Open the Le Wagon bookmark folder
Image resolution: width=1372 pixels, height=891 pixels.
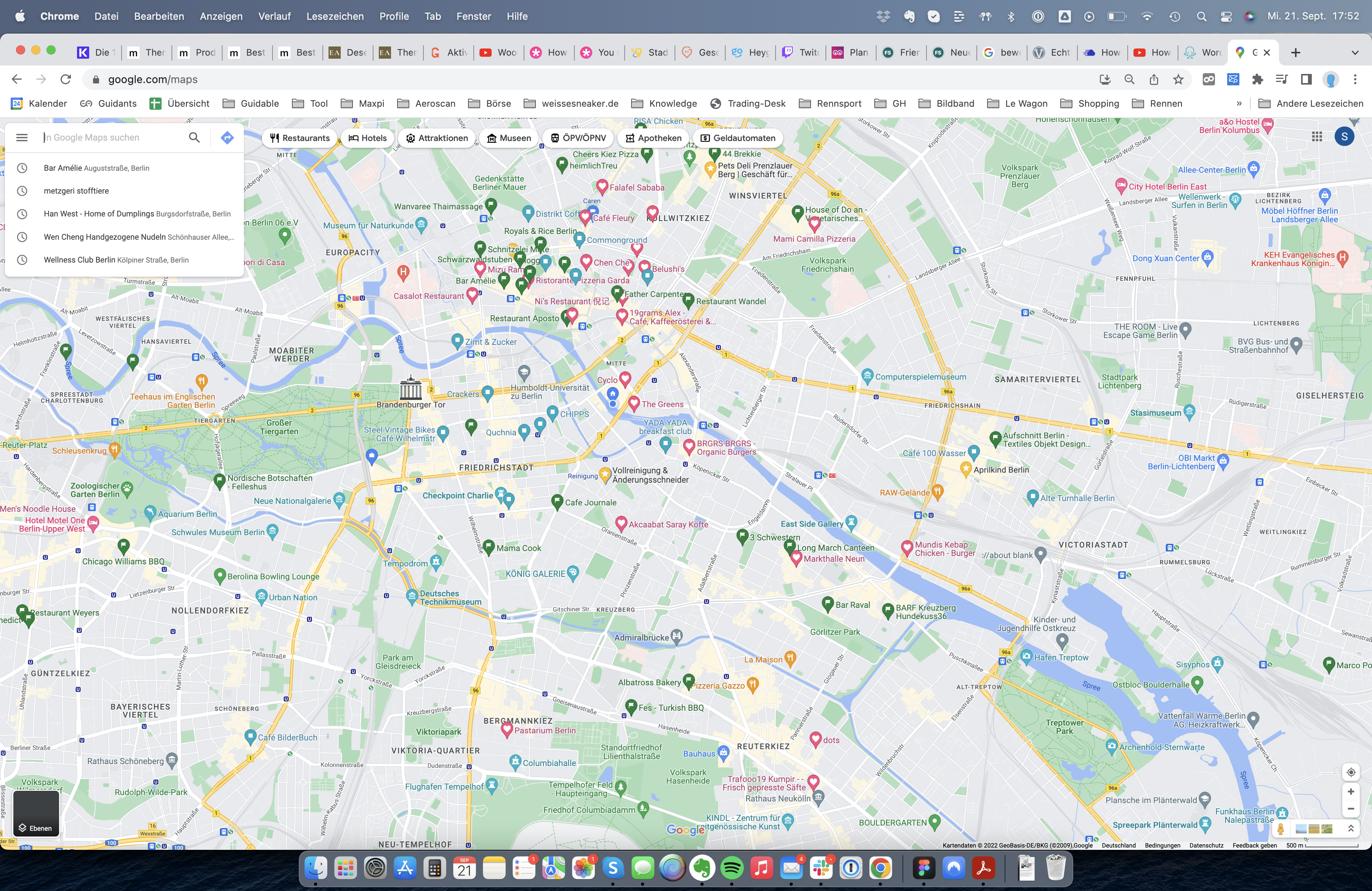click(1017, 104)
